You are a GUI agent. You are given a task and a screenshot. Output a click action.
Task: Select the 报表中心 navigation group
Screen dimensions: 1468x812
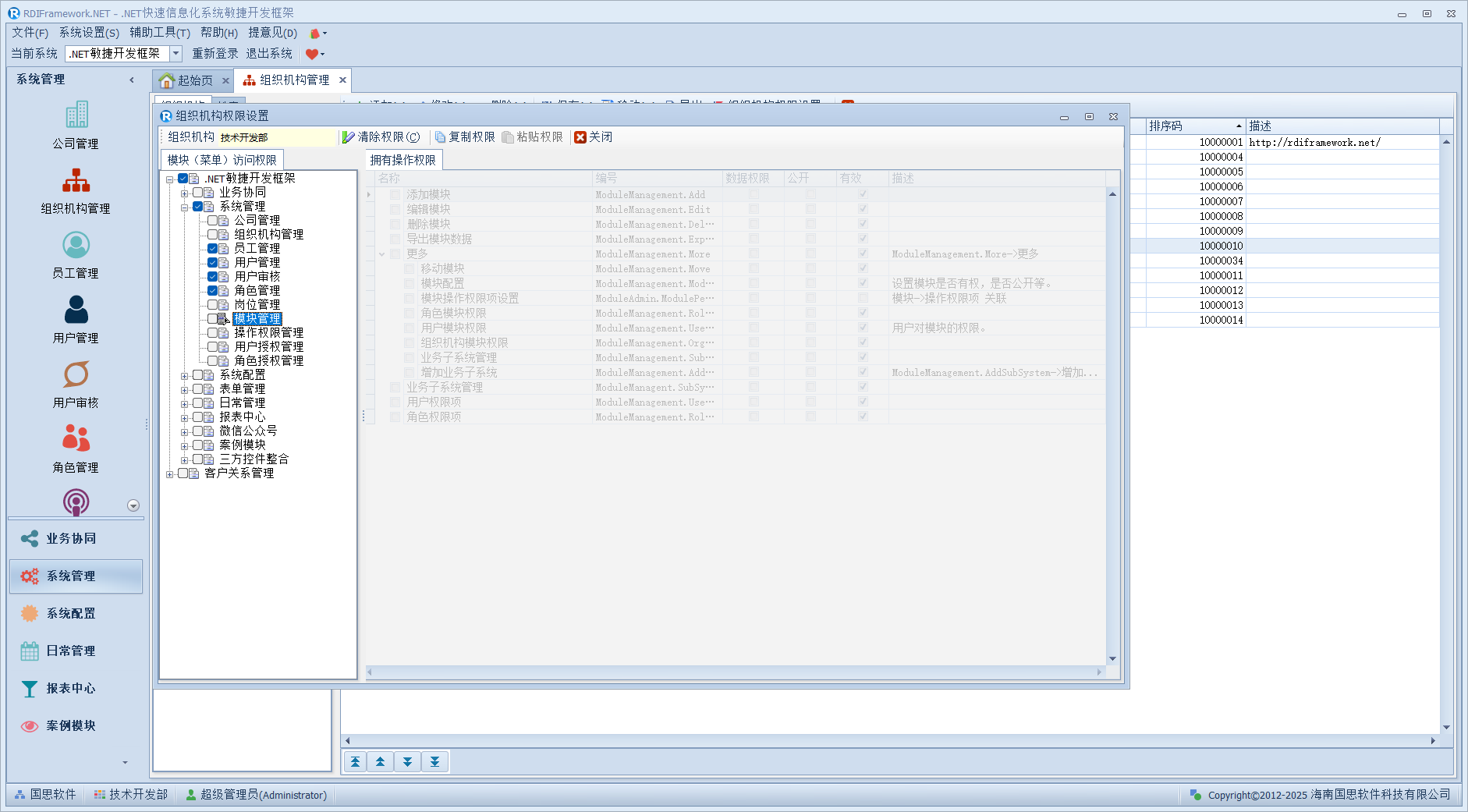tap(70, 688)
